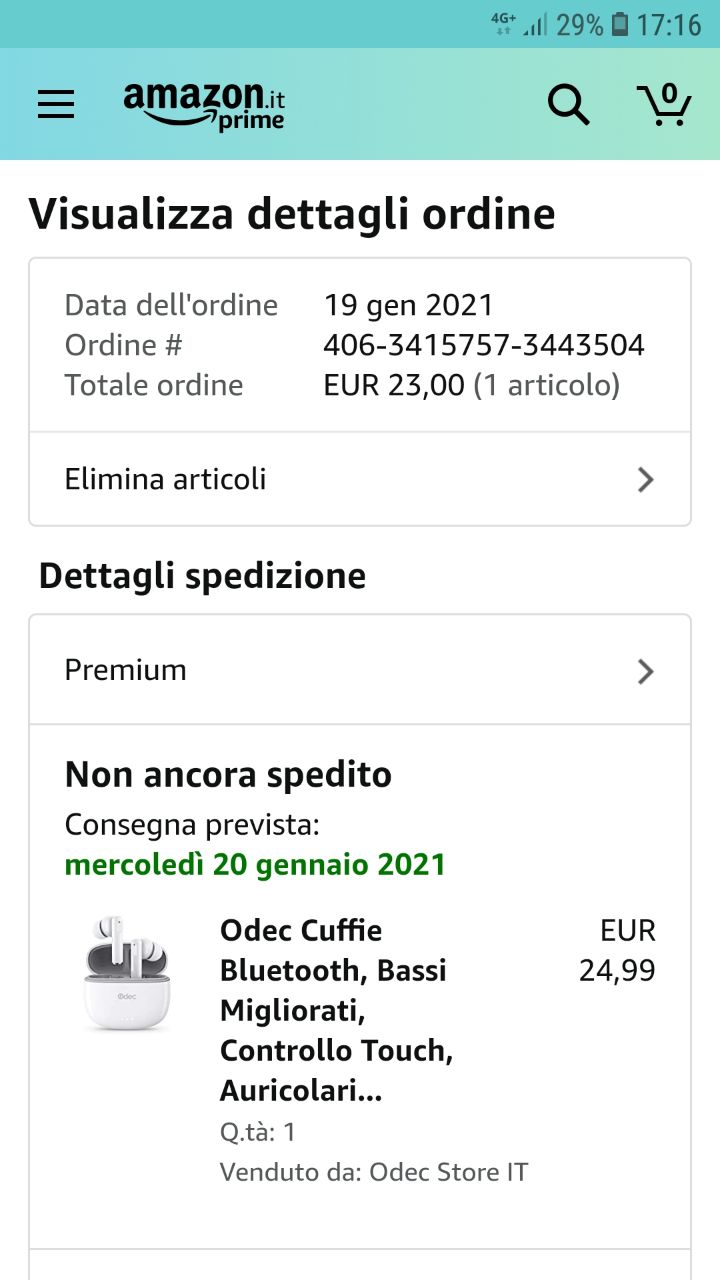Tap the Venduto da Odec Store IT text
This screenshot has height=1280, width=720.
coord(374,1172)
